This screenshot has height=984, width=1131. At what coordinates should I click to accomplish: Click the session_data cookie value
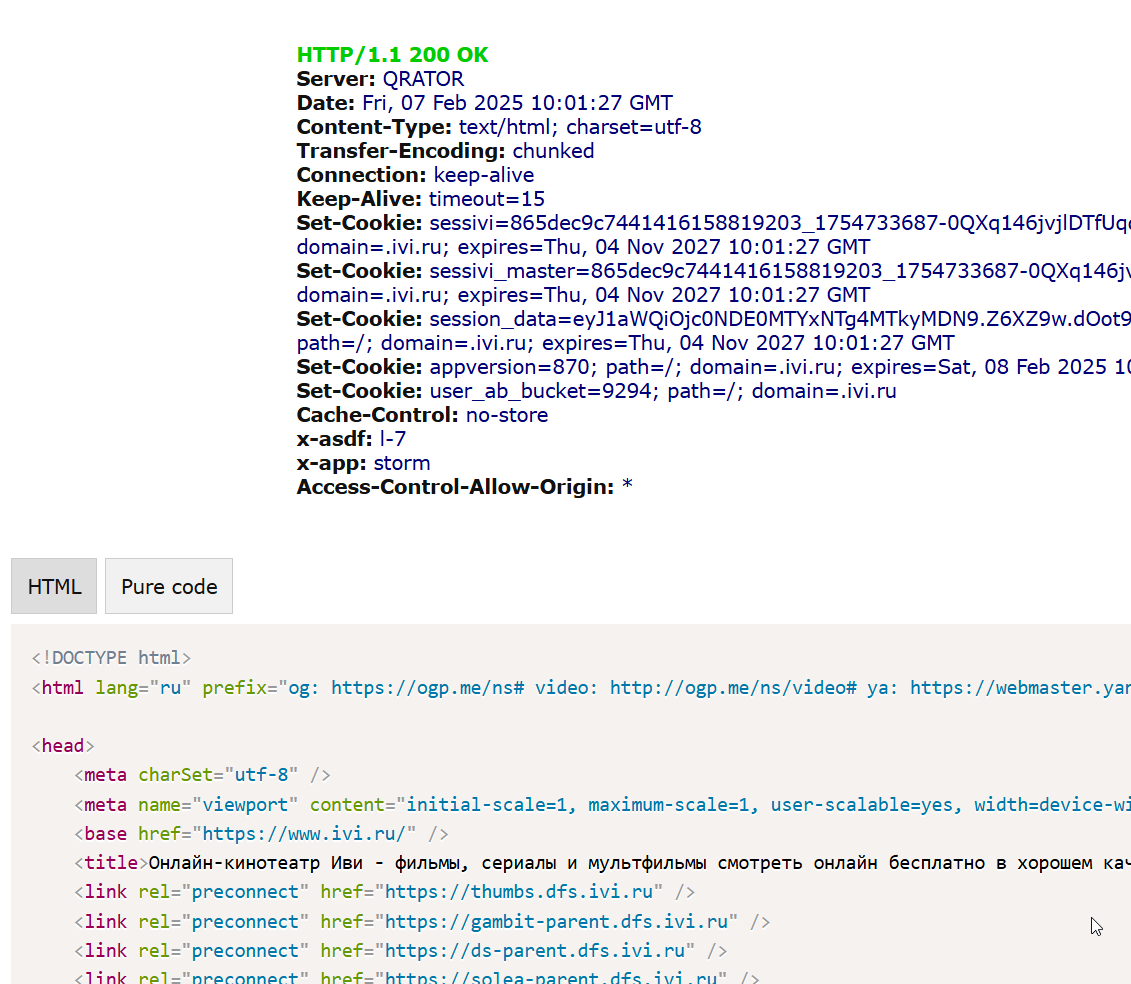pyautogui.click(x=780, y=319)
